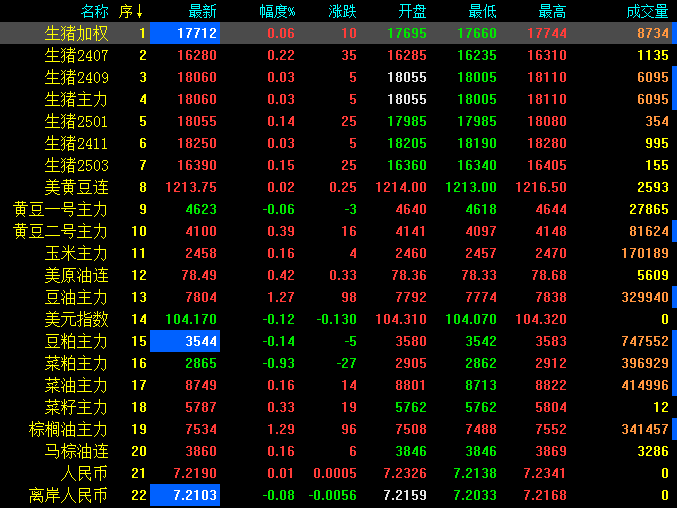The height and width of the screenshot is (508, 677).
Task: Click volume value 414996
Action: click(645, 385)
